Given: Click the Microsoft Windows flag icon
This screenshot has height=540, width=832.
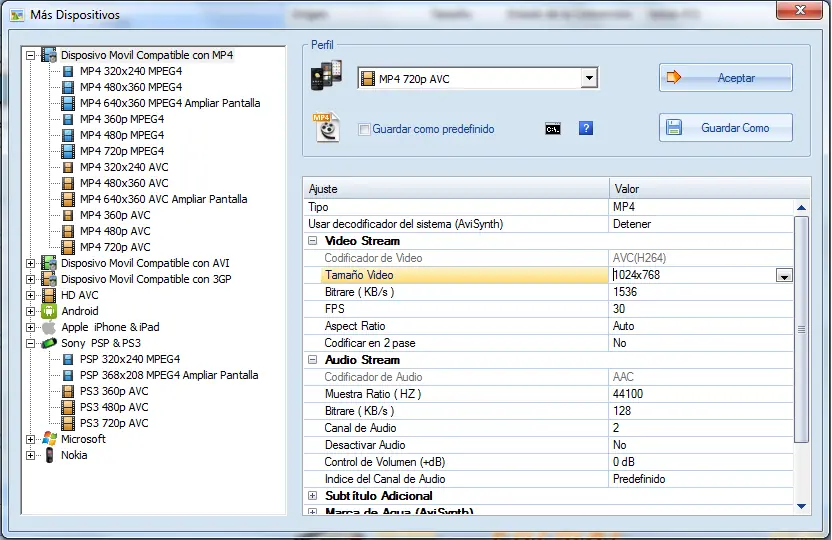Looking at the screenshot, I should coord(49,439).
